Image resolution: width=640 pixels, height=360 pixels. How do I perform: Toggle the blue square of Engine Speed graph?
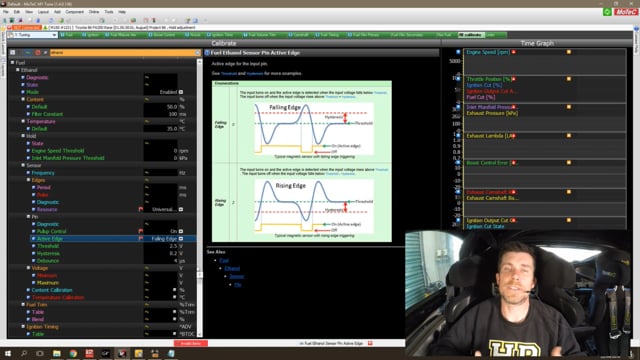[x=458, y=52]
